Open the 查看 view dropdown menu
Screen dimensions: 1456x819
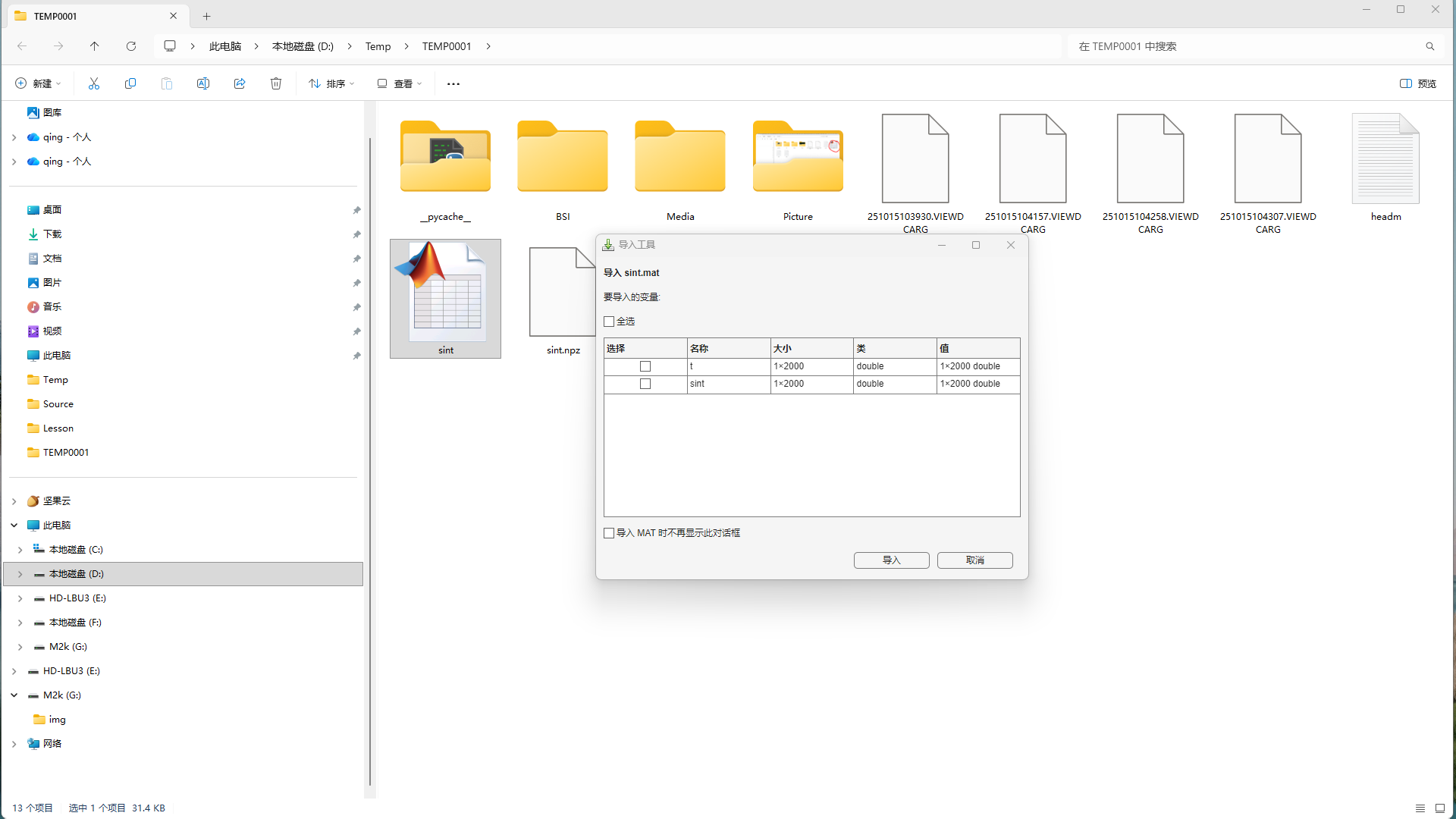pyautogui.click(x=400, y=83)
